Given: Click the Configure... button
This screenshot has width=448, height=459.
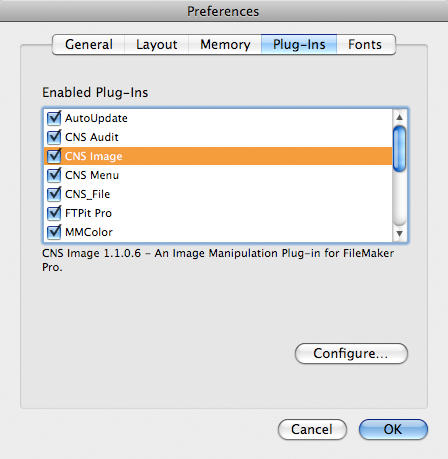Looking at the screenshot, I should [351, 353].
